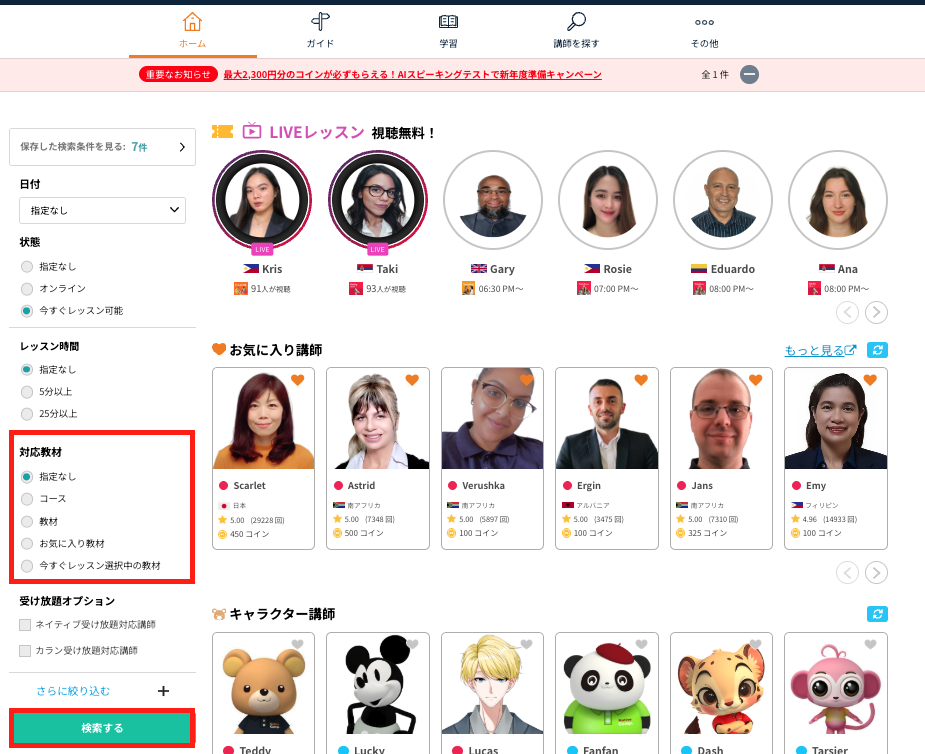
Task: Check ネイティブ受け放題対応講師 checkbox
Action: coord(26,625)
